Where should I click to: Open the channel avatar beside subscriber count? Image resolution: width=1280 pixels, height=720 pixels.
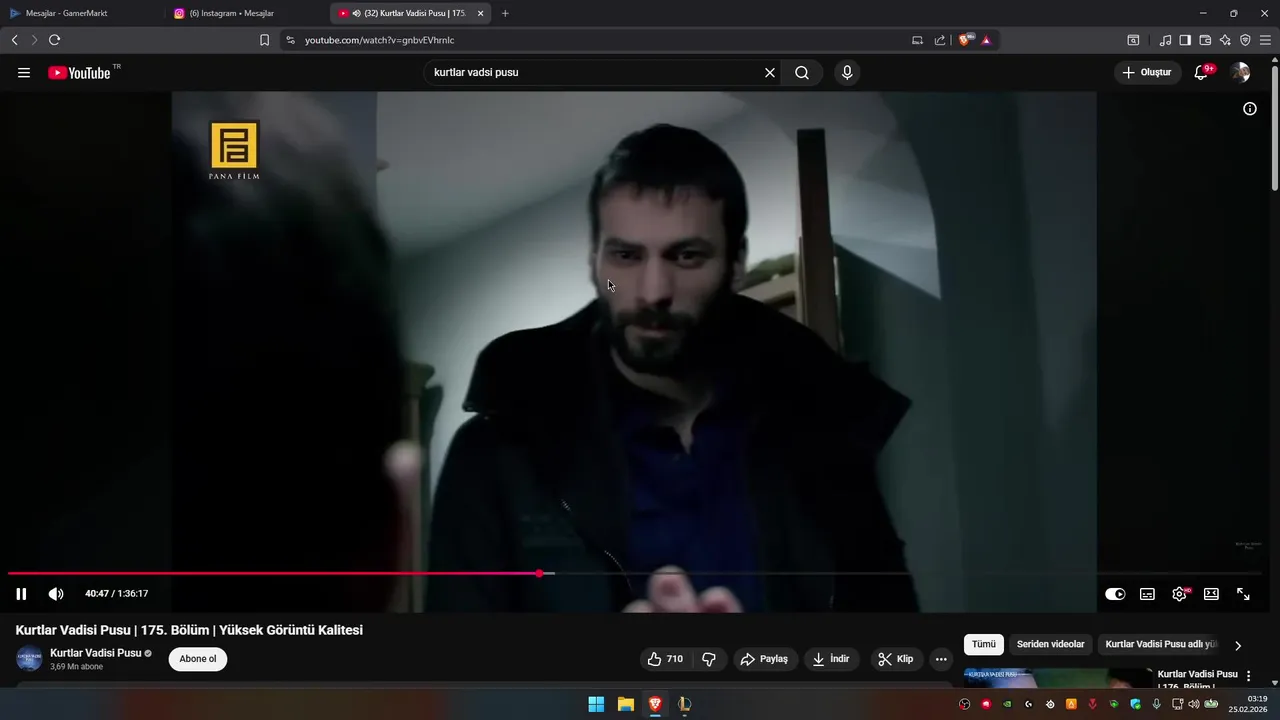point(29,659)
